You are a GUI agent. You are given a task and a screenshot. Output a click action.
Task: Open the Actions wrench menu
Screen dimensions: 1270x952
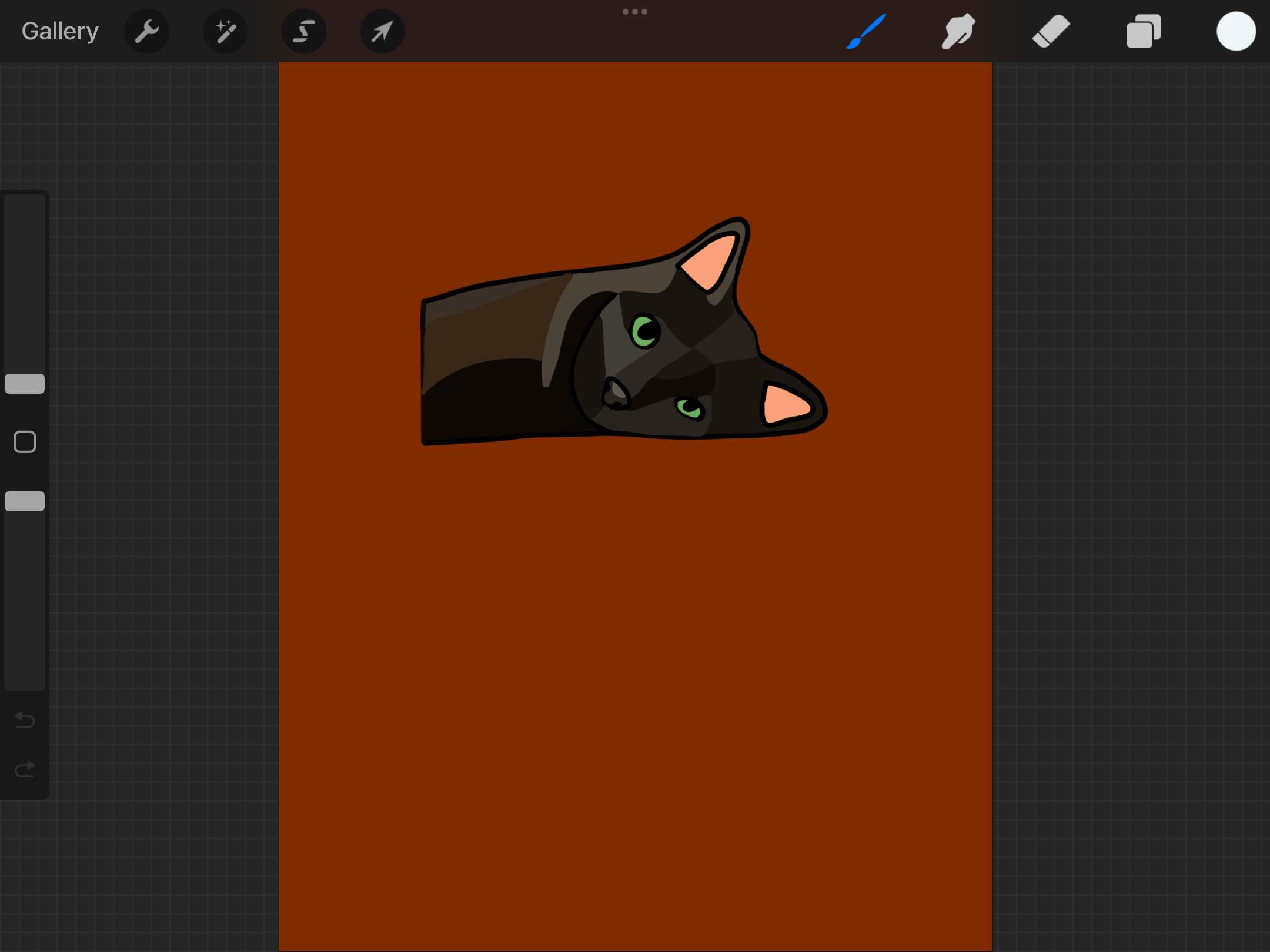coord(147,31)
